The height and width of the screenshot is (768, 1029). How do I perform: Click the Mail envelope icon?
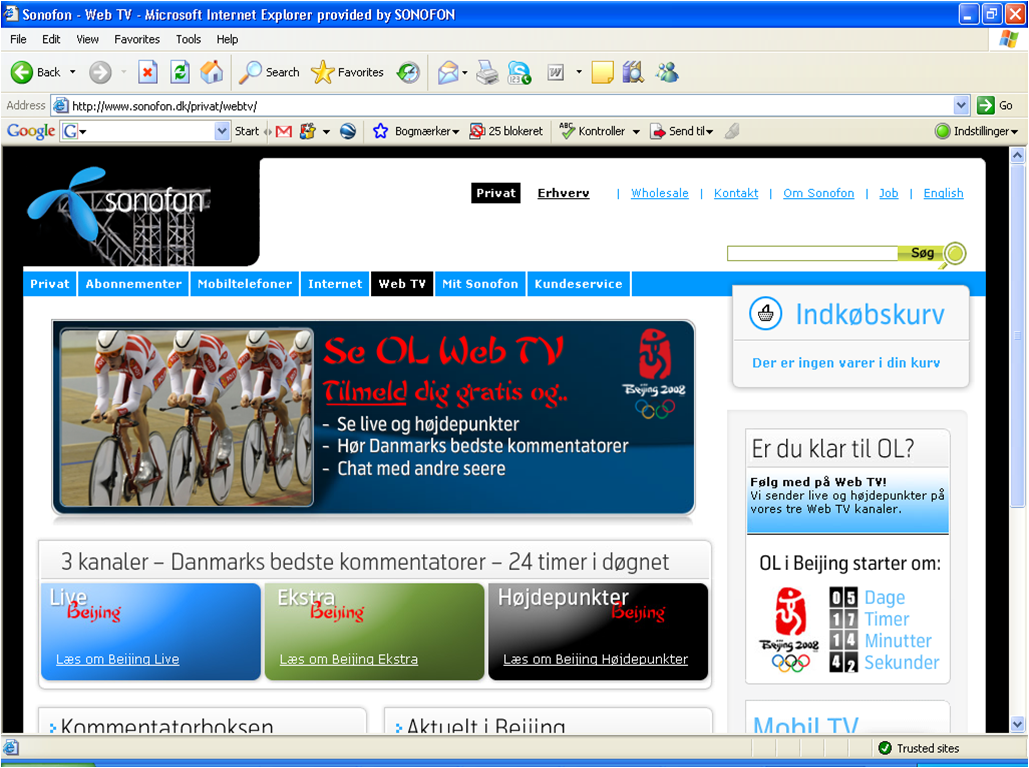pos(448,72)
